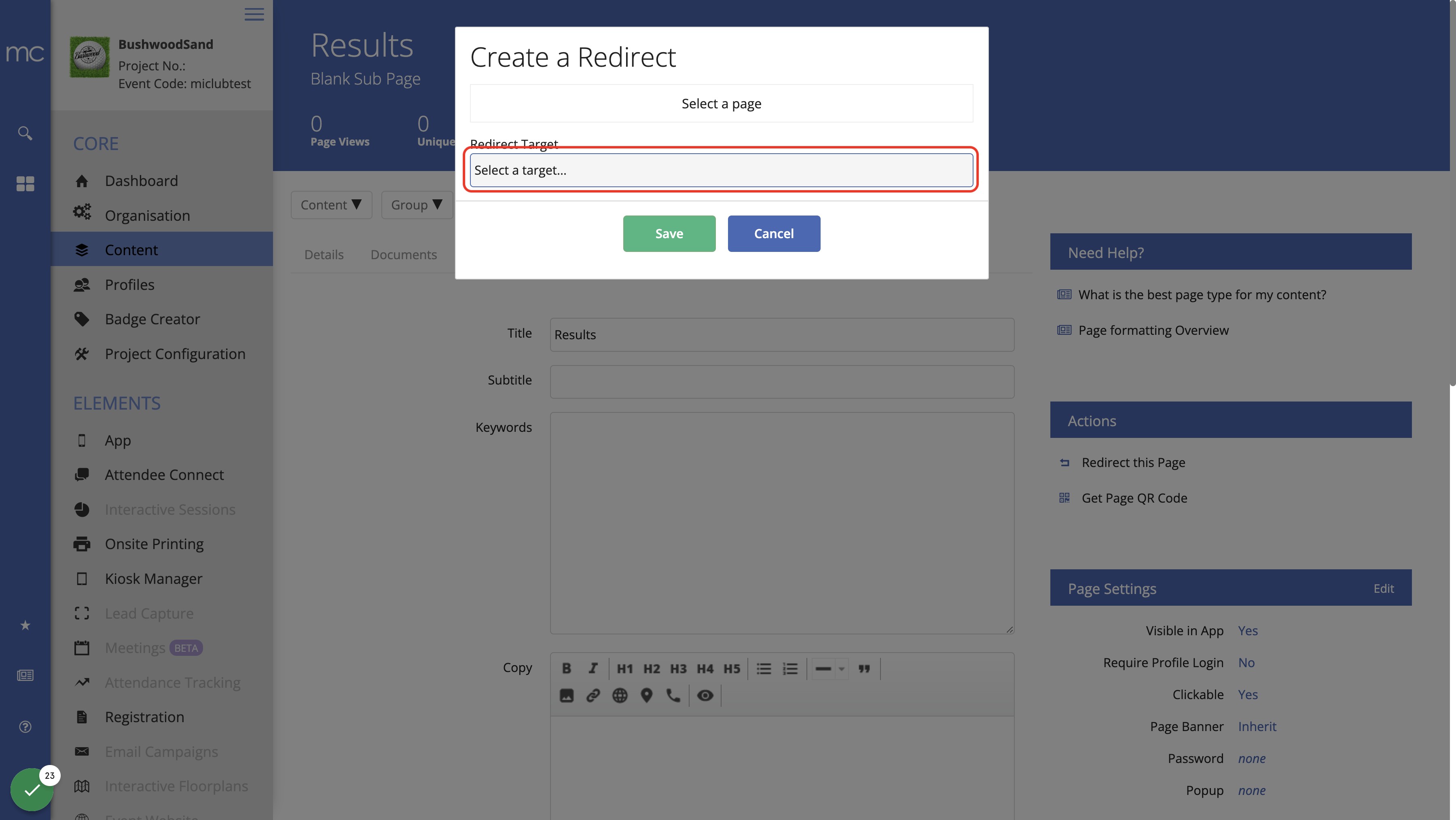Click the Subtitle input field
Viewport: 1456px width, 820px height.
[782, 381]
